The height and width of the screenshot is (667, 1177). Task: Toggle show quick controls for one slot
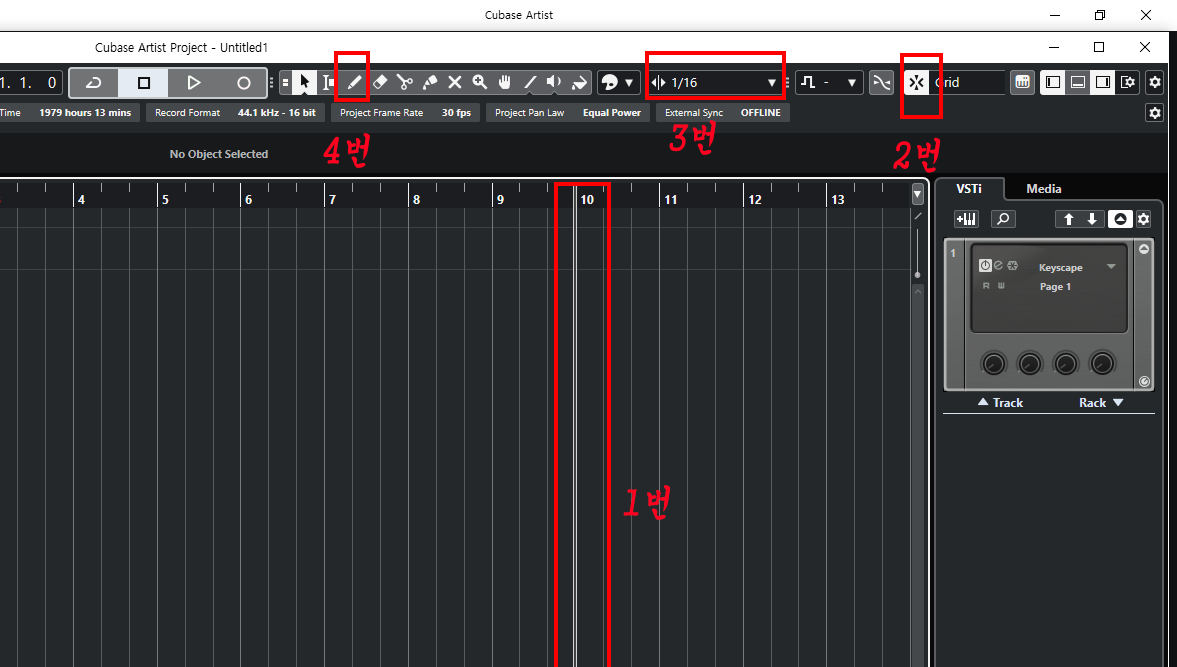[1120, 219]
